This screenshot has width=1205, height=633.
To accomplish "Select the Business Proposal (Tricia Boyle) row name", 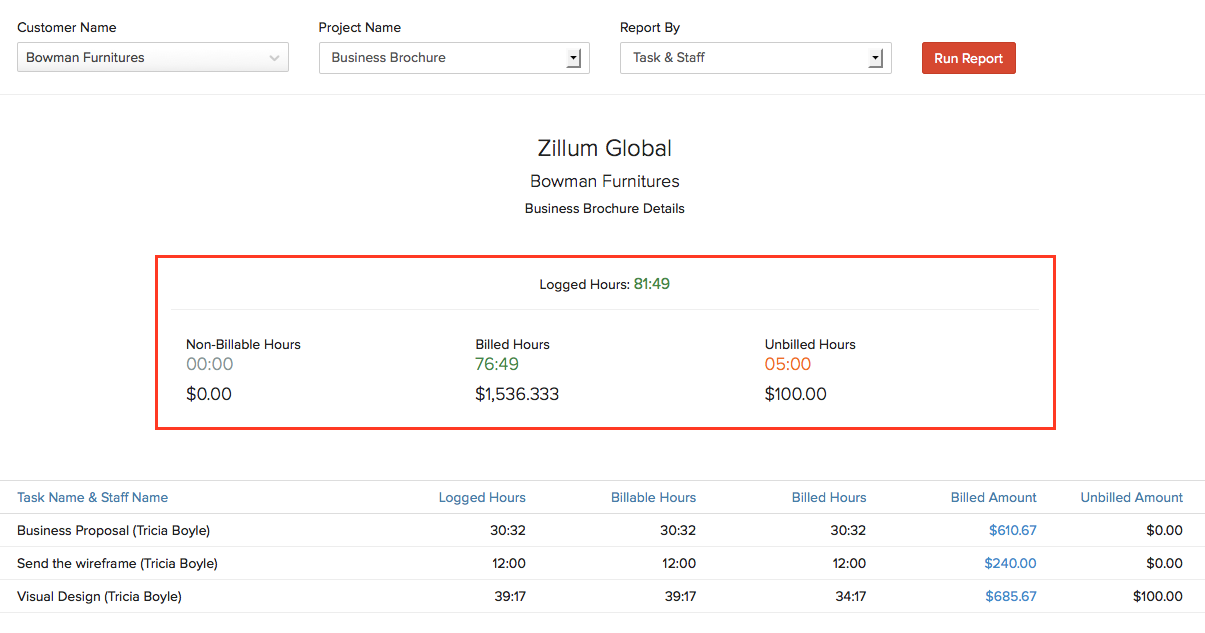I will [114, 530].
